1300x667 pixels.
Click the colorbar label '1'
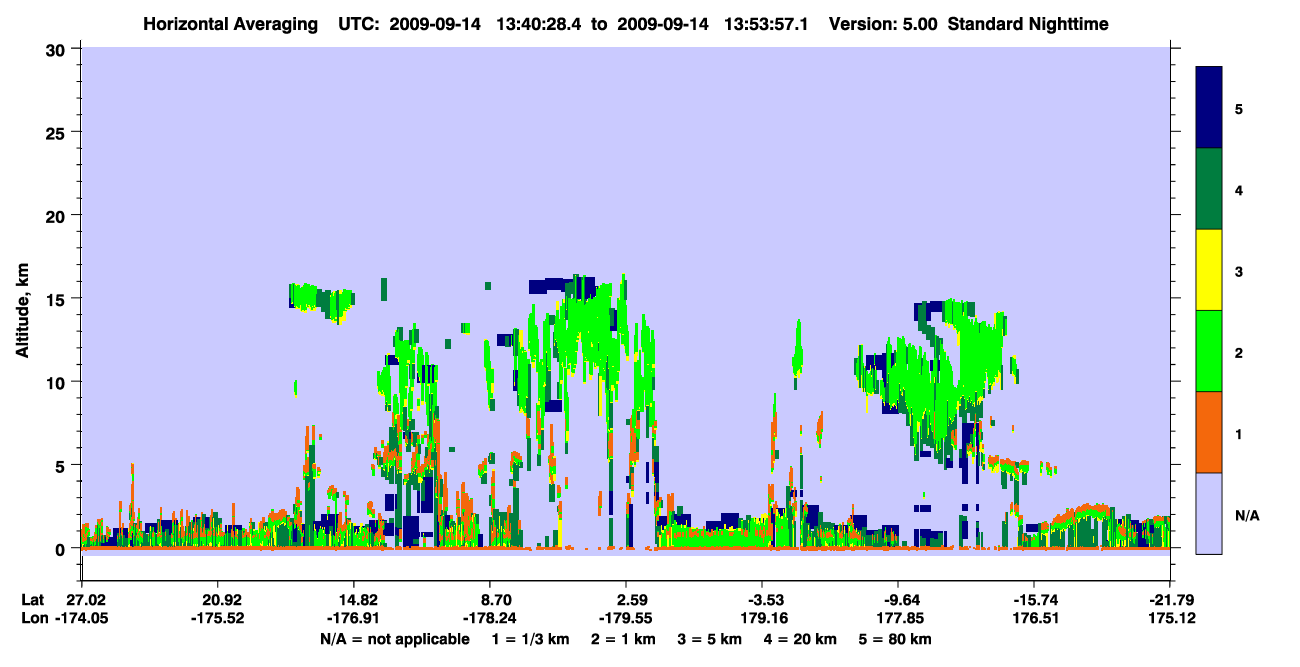(1239, 433)
